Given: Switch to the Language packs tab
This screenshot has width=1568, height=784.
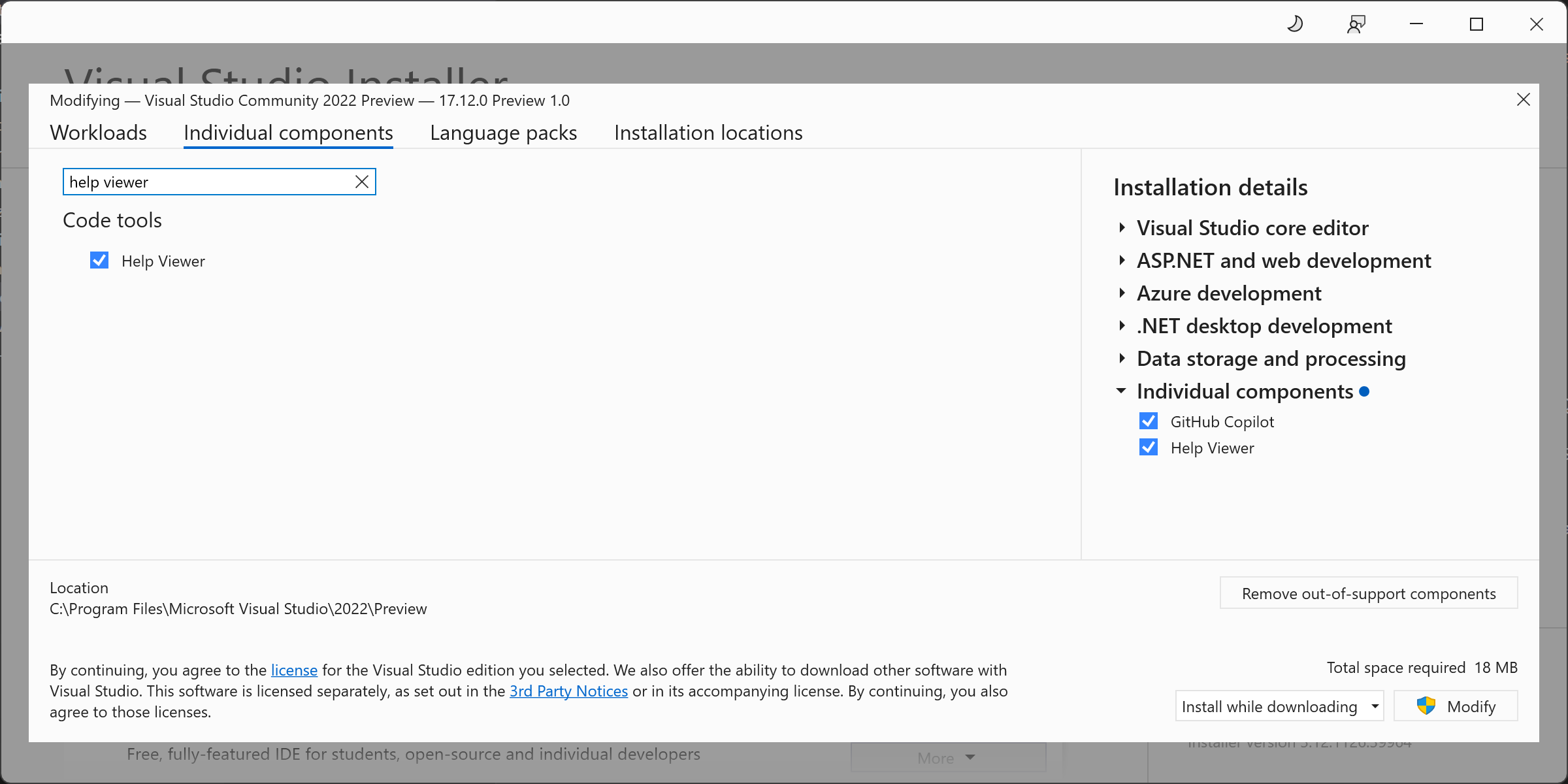Looking at the screenshot, I should tap(503, 131).
